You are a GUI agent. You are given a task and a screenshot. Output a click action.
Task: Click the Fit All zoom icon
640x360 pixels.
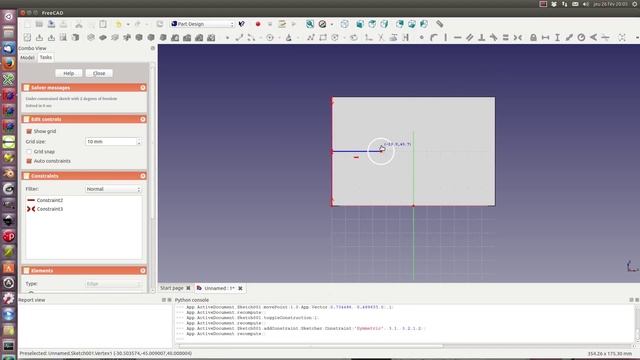[310, 24]
